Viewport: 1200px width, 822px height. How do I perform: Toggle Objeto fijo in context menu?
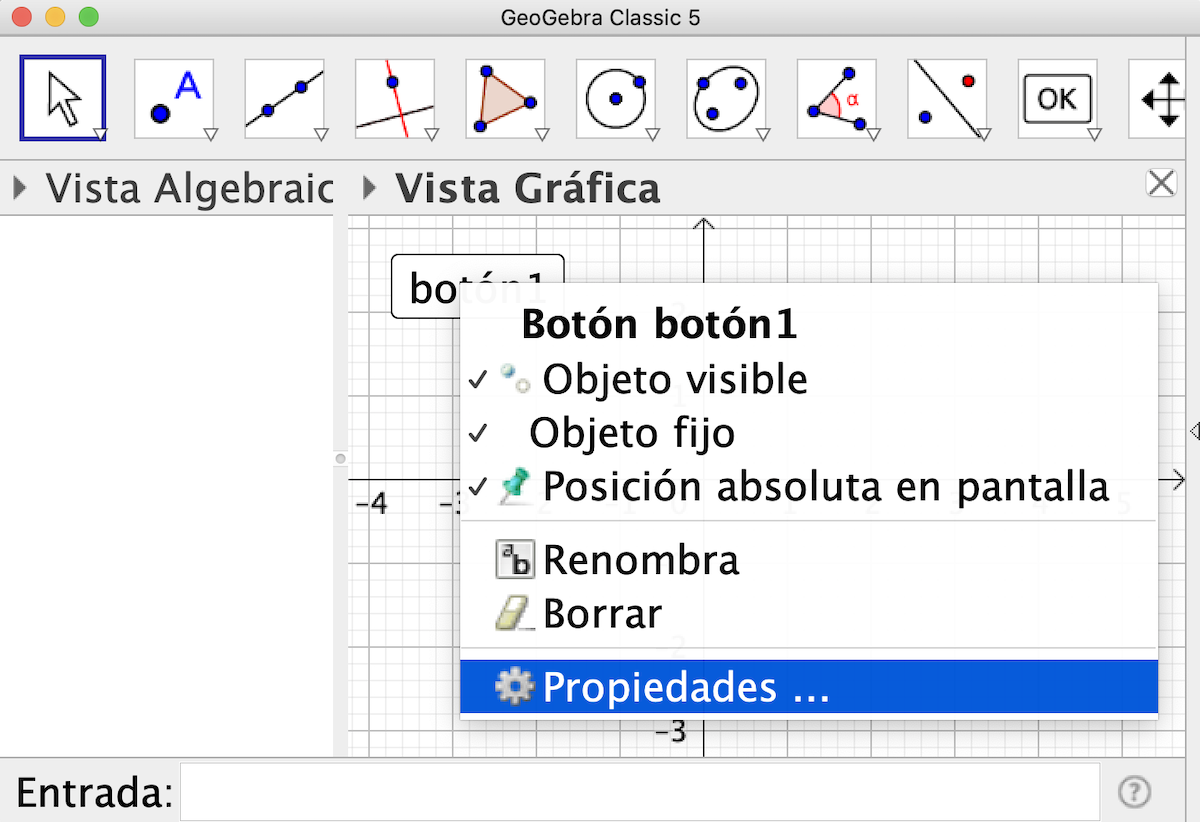point(808,433)
